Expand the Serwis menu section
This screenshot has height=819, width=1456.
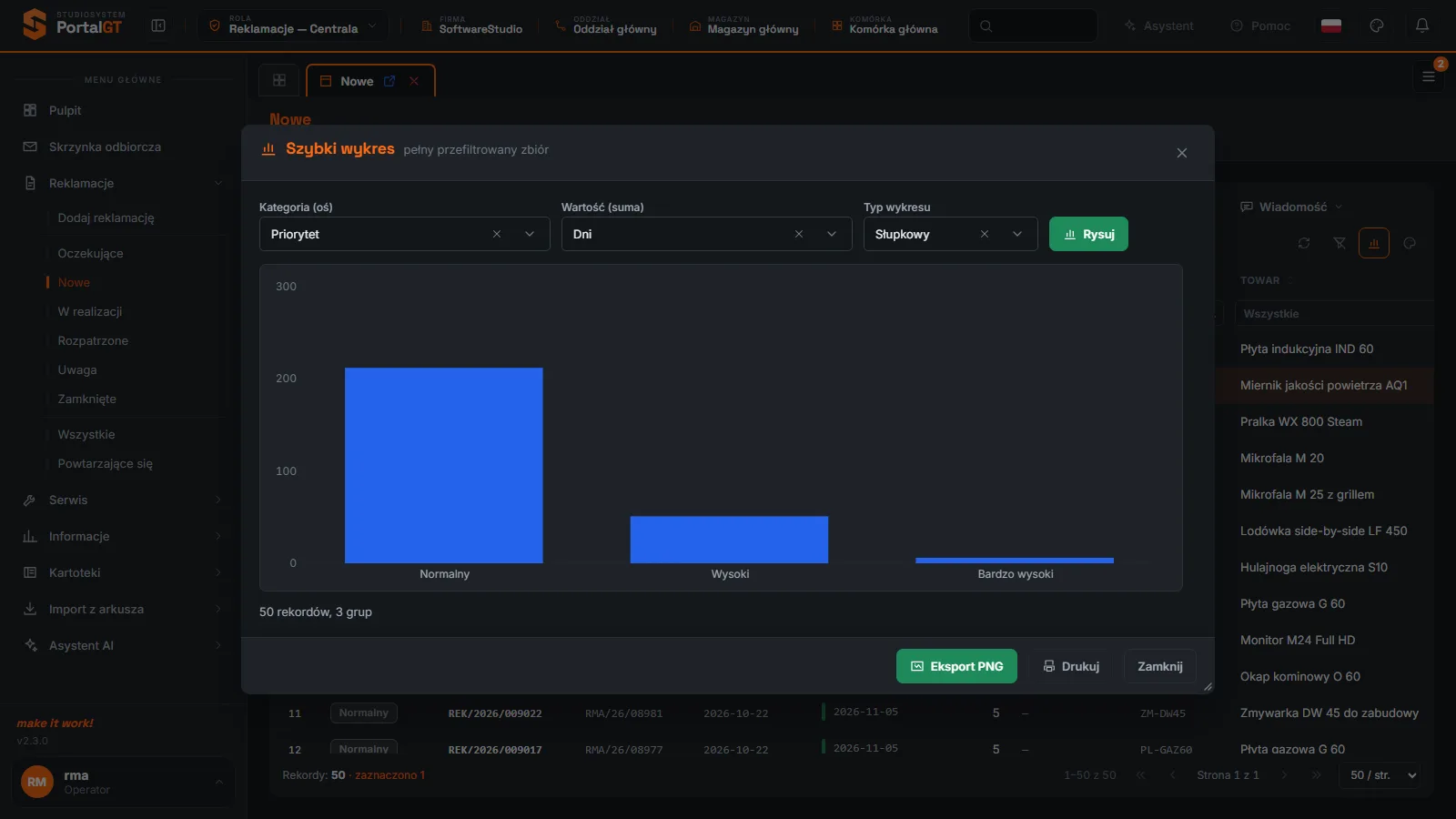click(x=124, y=500)
